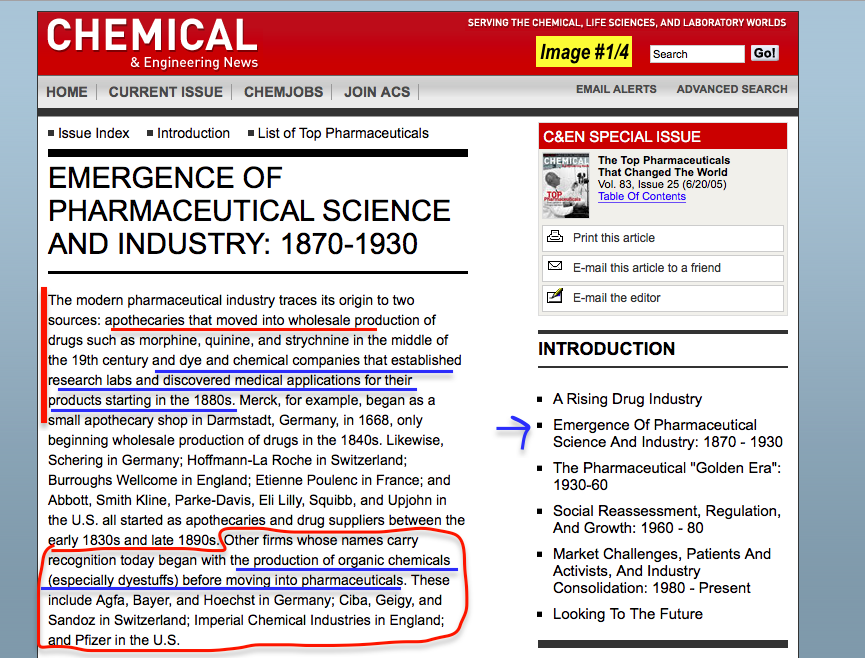Click the envelope icon for e-mailing article
Viewport: 865px width, 658px height.
(x=555, y=267)
